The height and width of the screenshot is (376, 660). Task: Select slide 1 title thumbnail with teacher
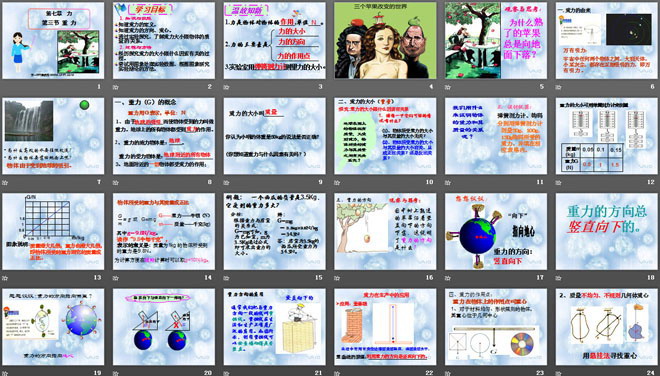click(53, 40)
